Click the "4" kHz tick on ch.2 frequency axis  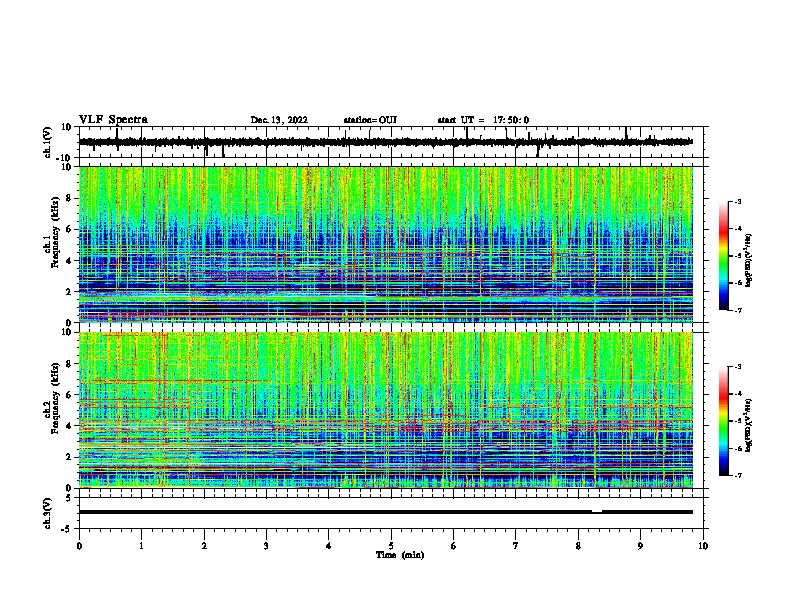(69, 426)
